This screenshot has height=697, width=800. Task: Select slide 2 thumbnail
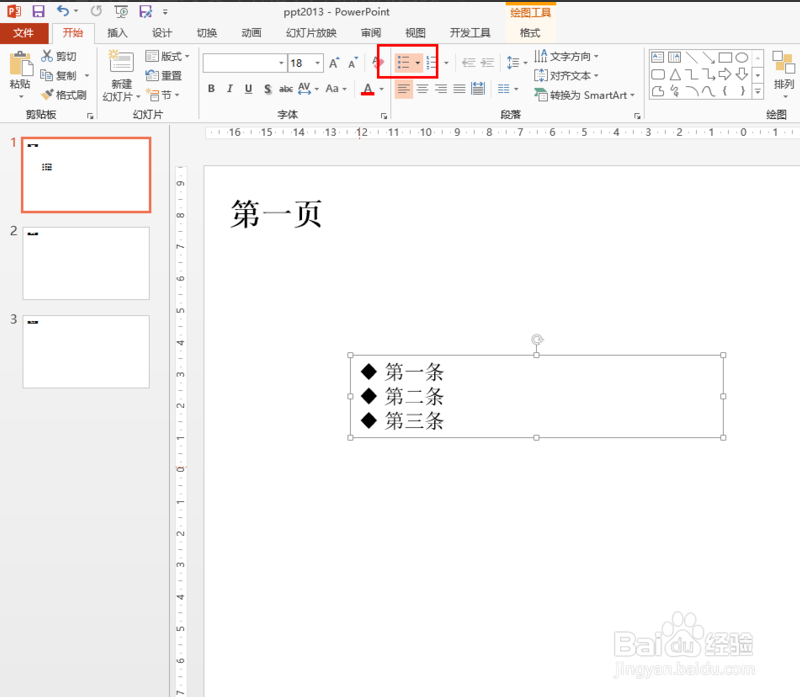coord(86,263)
